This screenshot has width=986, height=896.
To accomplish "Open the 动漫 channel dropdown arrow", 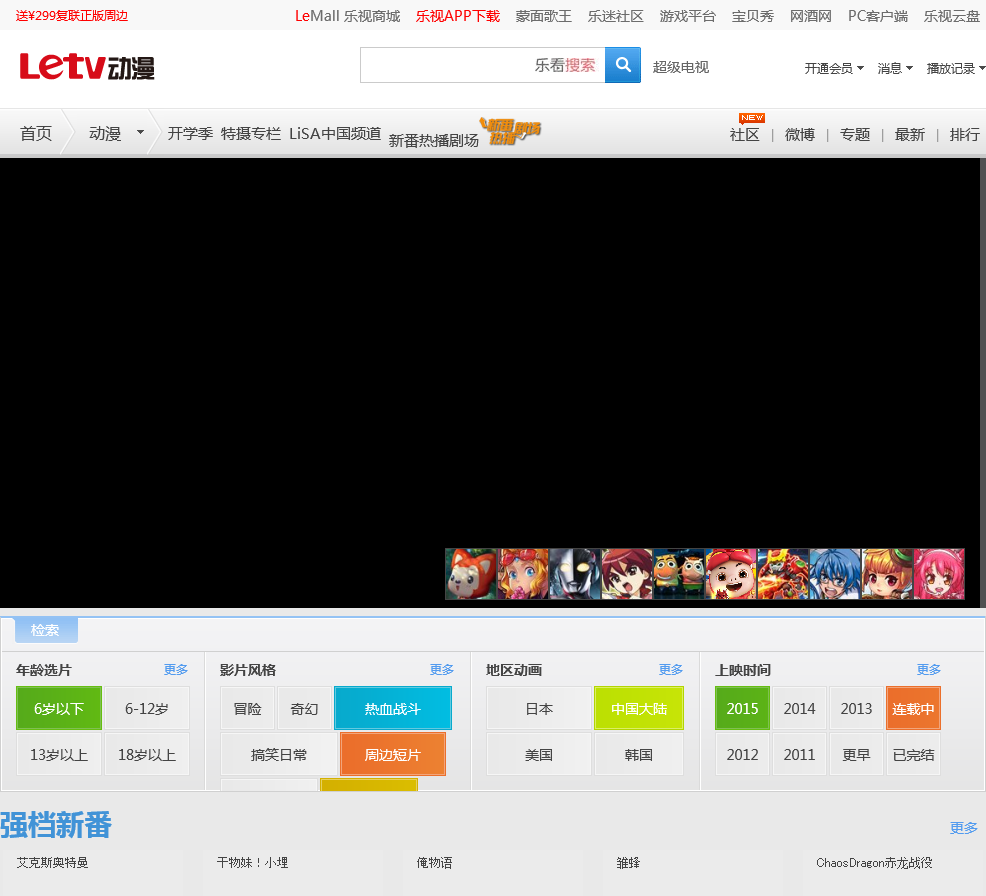I will [x=140, y=133].
